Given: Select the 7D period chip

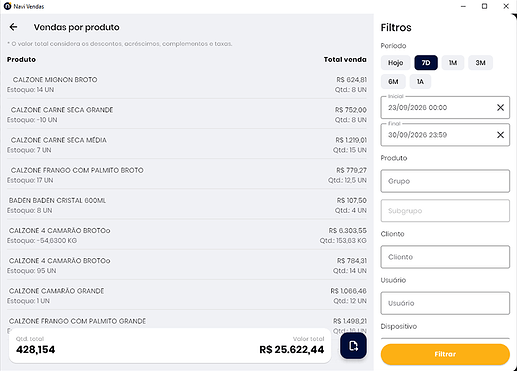Looking at the screenshot, I should [x=426, y=63].
